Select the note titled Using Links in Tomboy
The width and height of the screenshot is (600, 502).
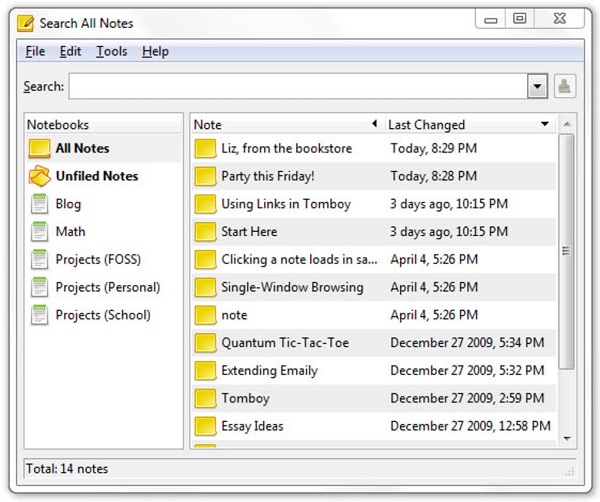(286, 204)
